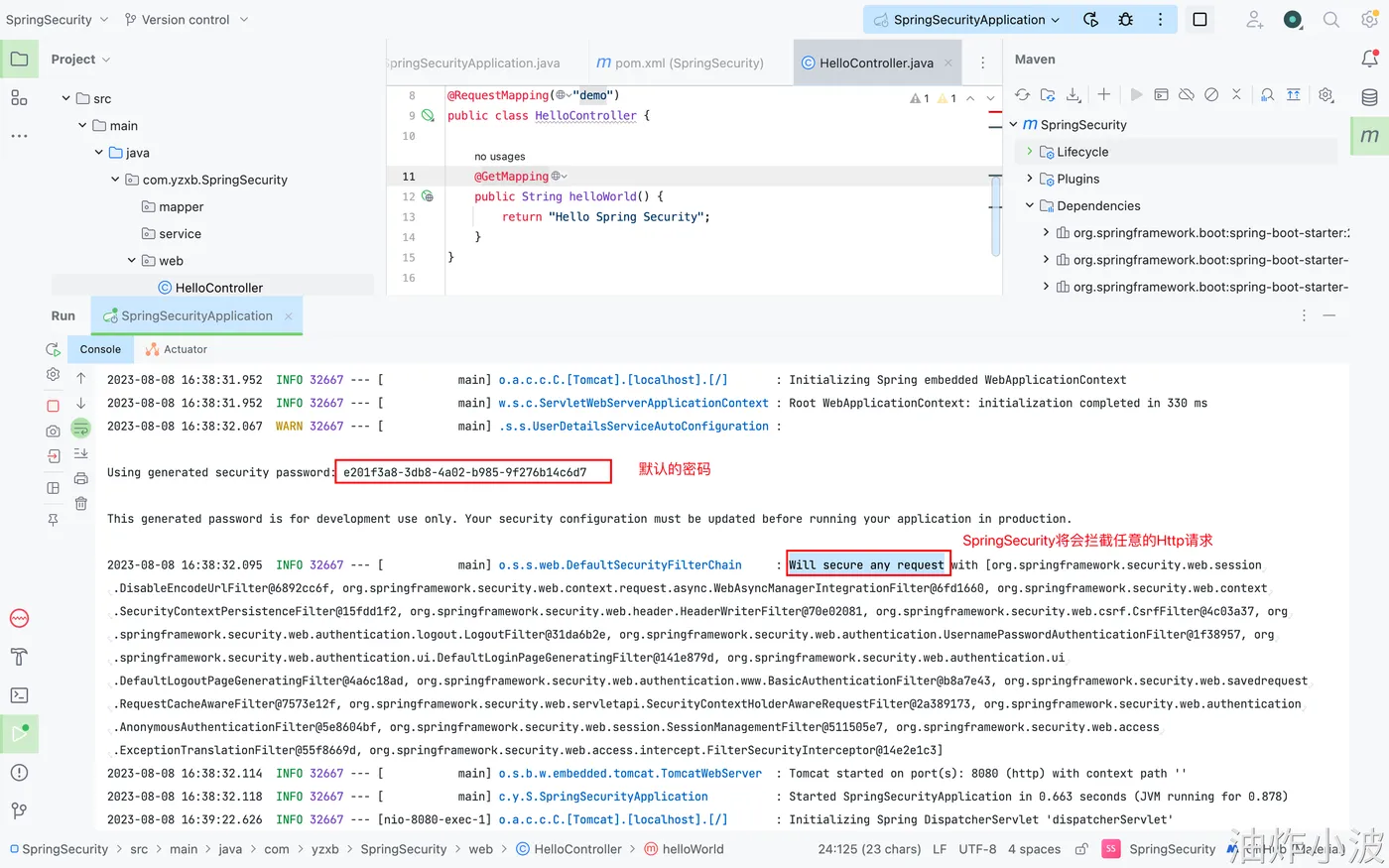Switch to pom.xml (SpringSecurity) editor tab
Viewport: 1389px width, 868px height.
coord(681,63)
